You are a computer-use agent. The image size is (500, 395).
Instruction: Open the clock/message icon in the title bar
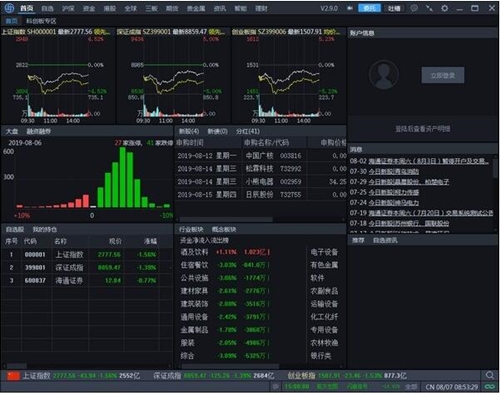(x=414, y=8)
